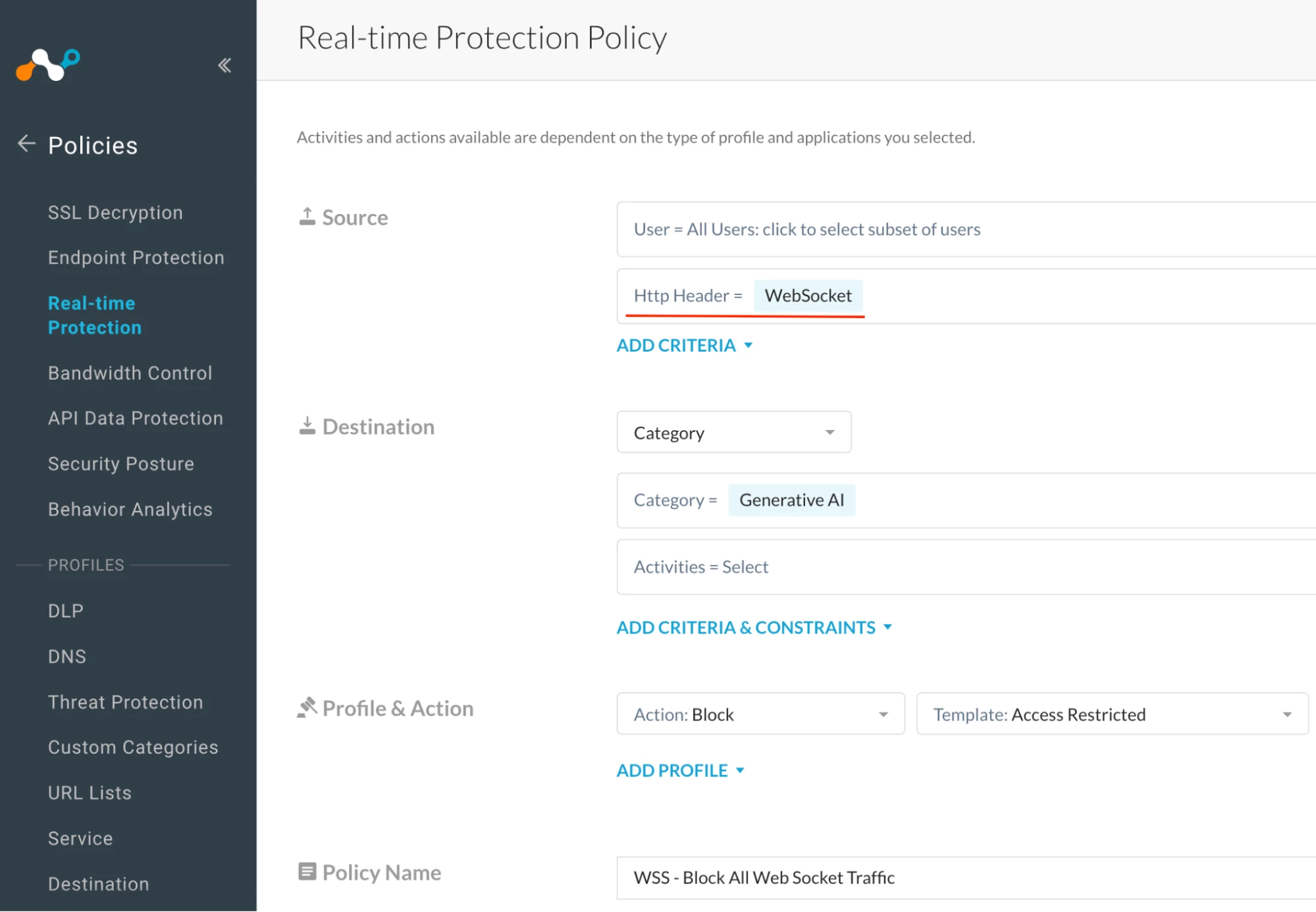Open the DLP profiles page
Screen dimensions: 1316x912
point(66,611)
